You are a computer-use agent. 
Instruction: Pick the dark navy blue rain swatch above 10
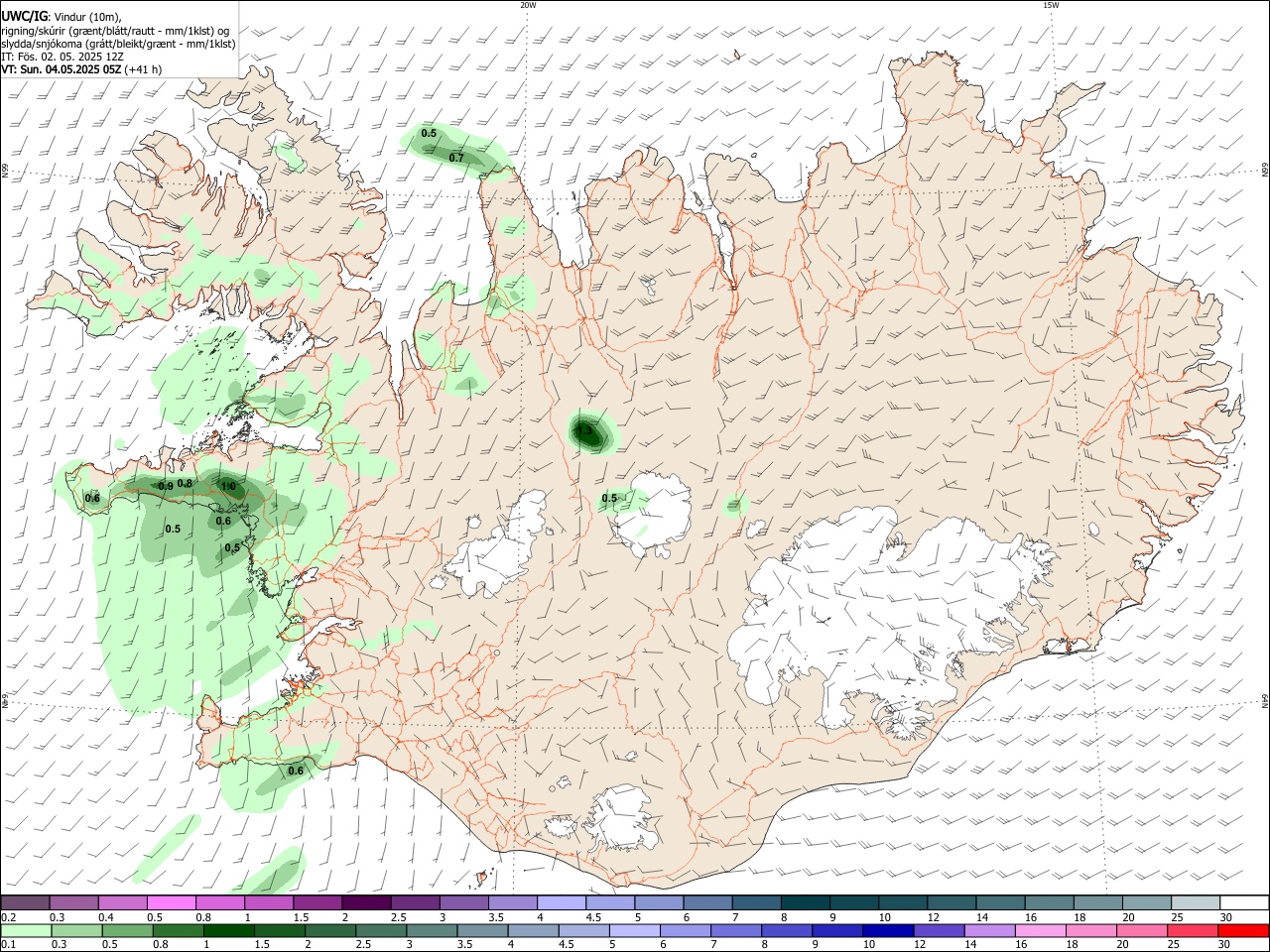pos(887,930)
